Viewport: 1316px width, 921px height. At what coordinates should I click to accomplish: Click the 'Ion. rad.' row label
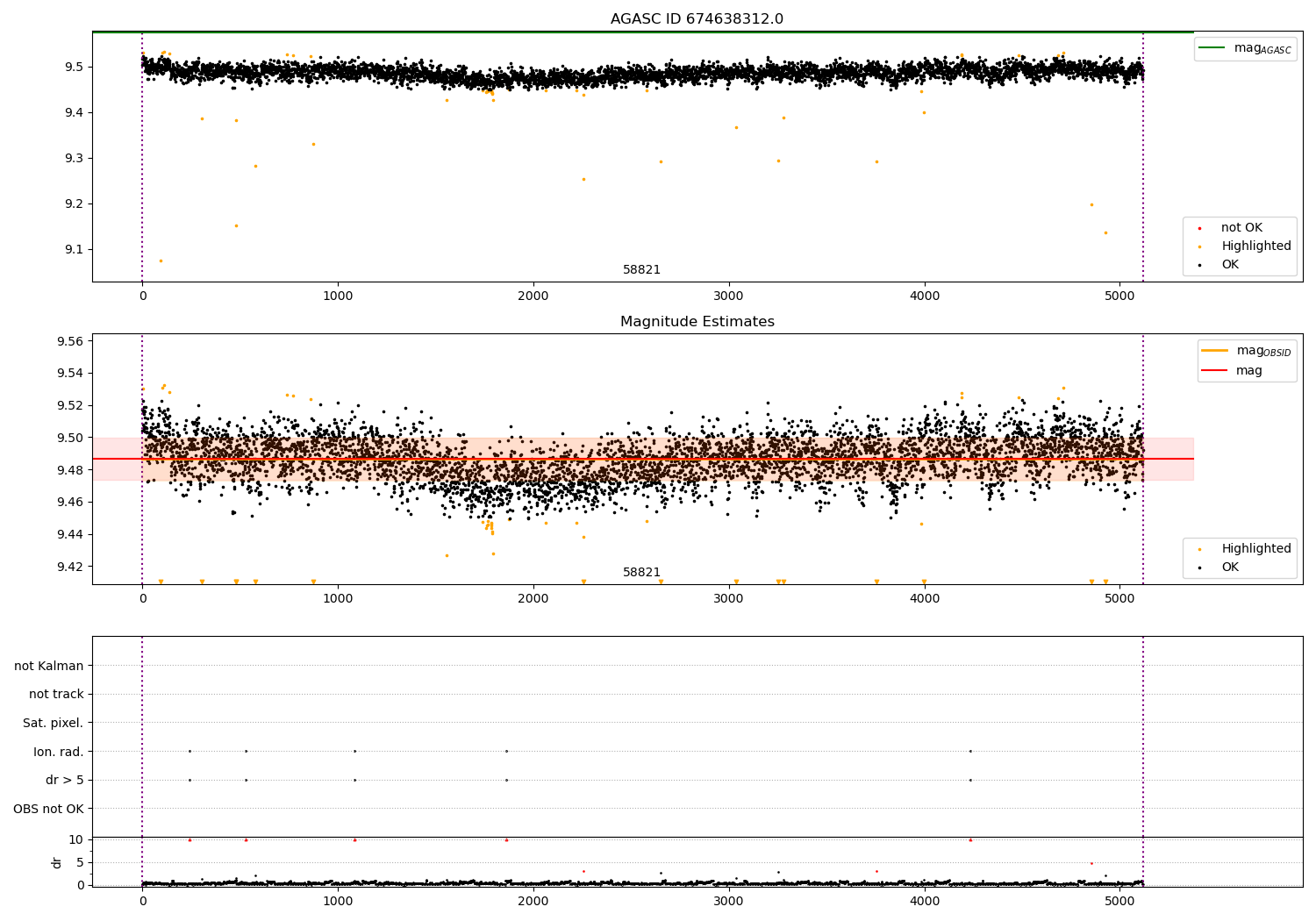[x=59, y=752]
